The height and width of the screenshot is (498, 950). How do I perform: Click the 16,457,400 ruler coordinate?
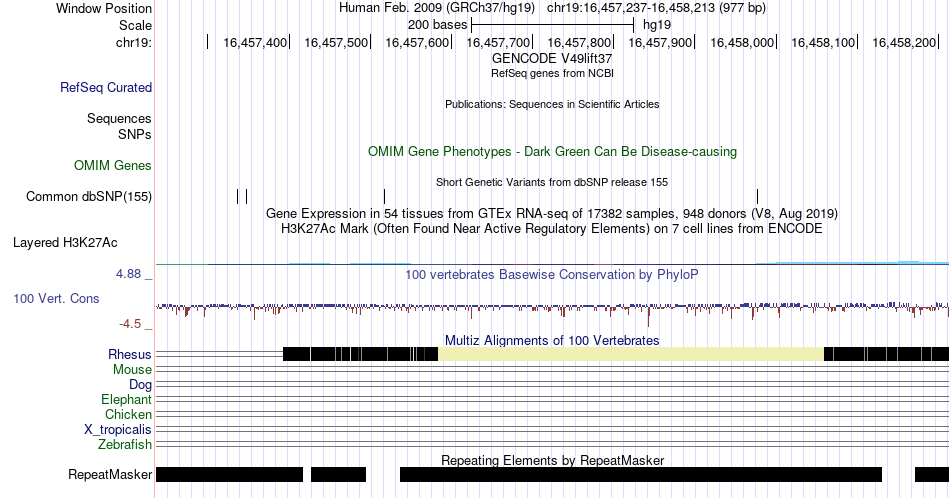[255, 42]
